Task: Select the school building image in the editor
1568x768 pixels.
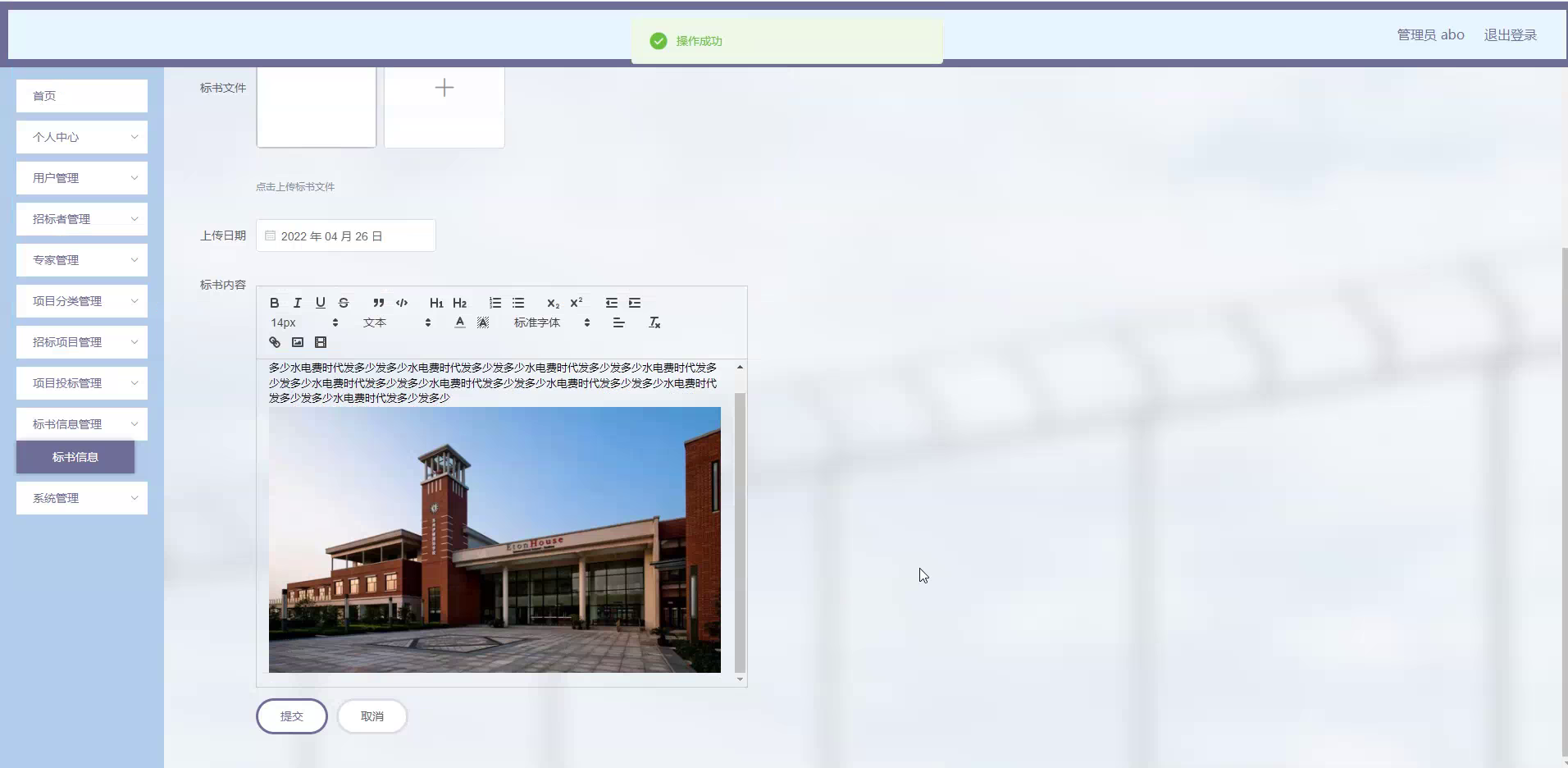Action: tap(495, 540)
